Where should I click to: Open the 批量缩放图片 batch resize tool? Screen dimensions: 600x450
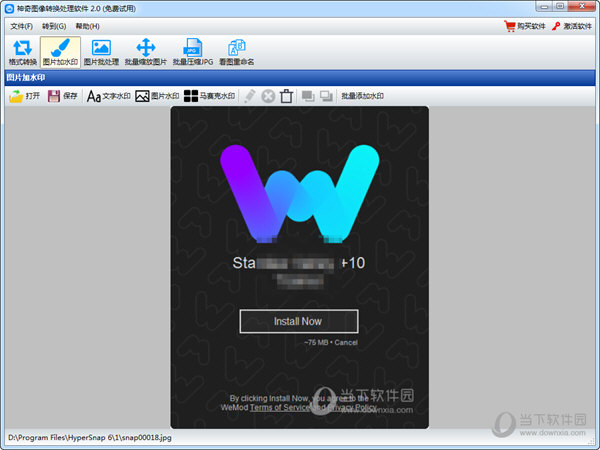pyautogui.click(x=146, y=52)
